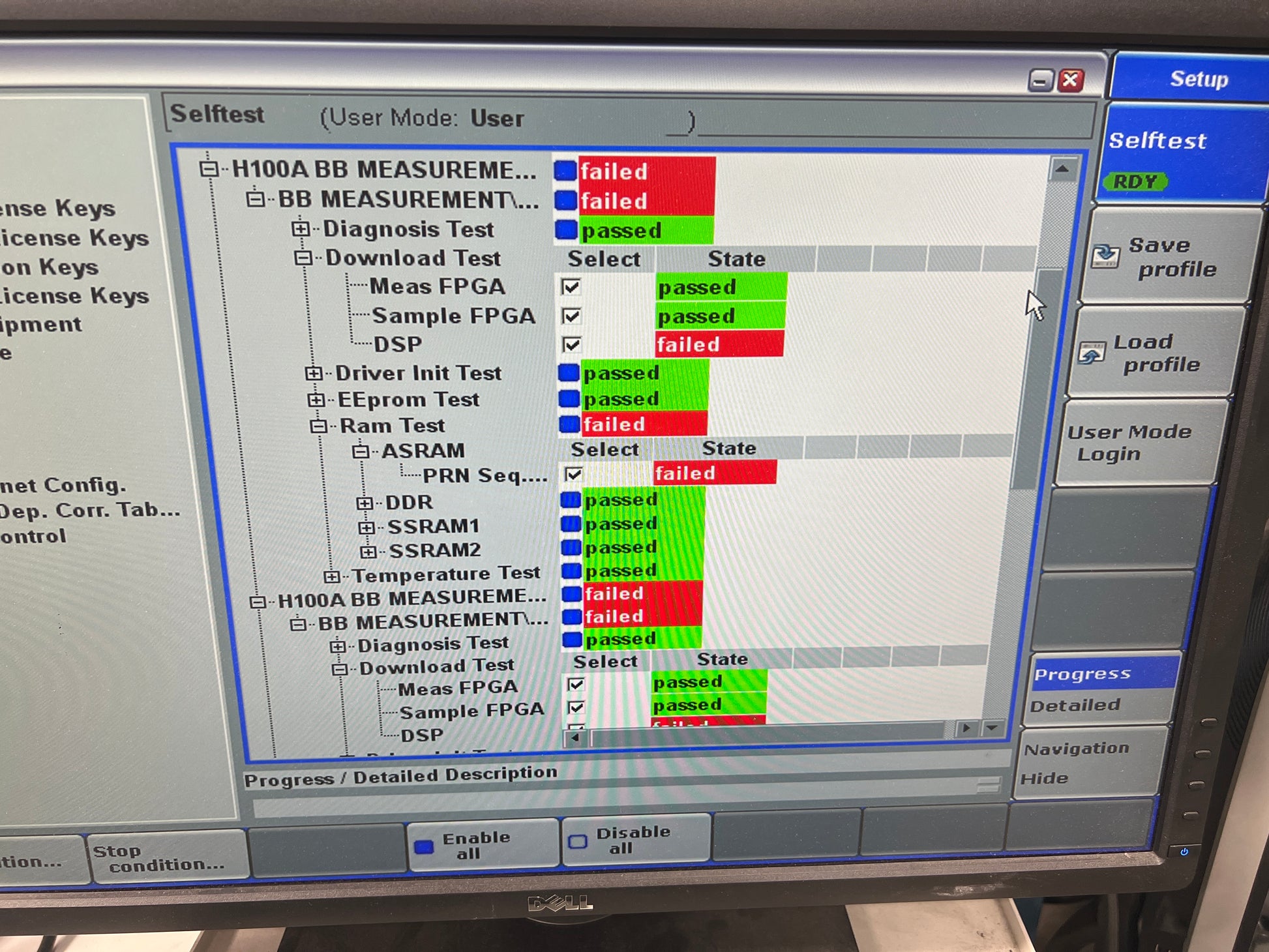Viewport: 1269px width, 952px height.
Task: Collapse the ASRAM node
Action: [x=361, y=451]
